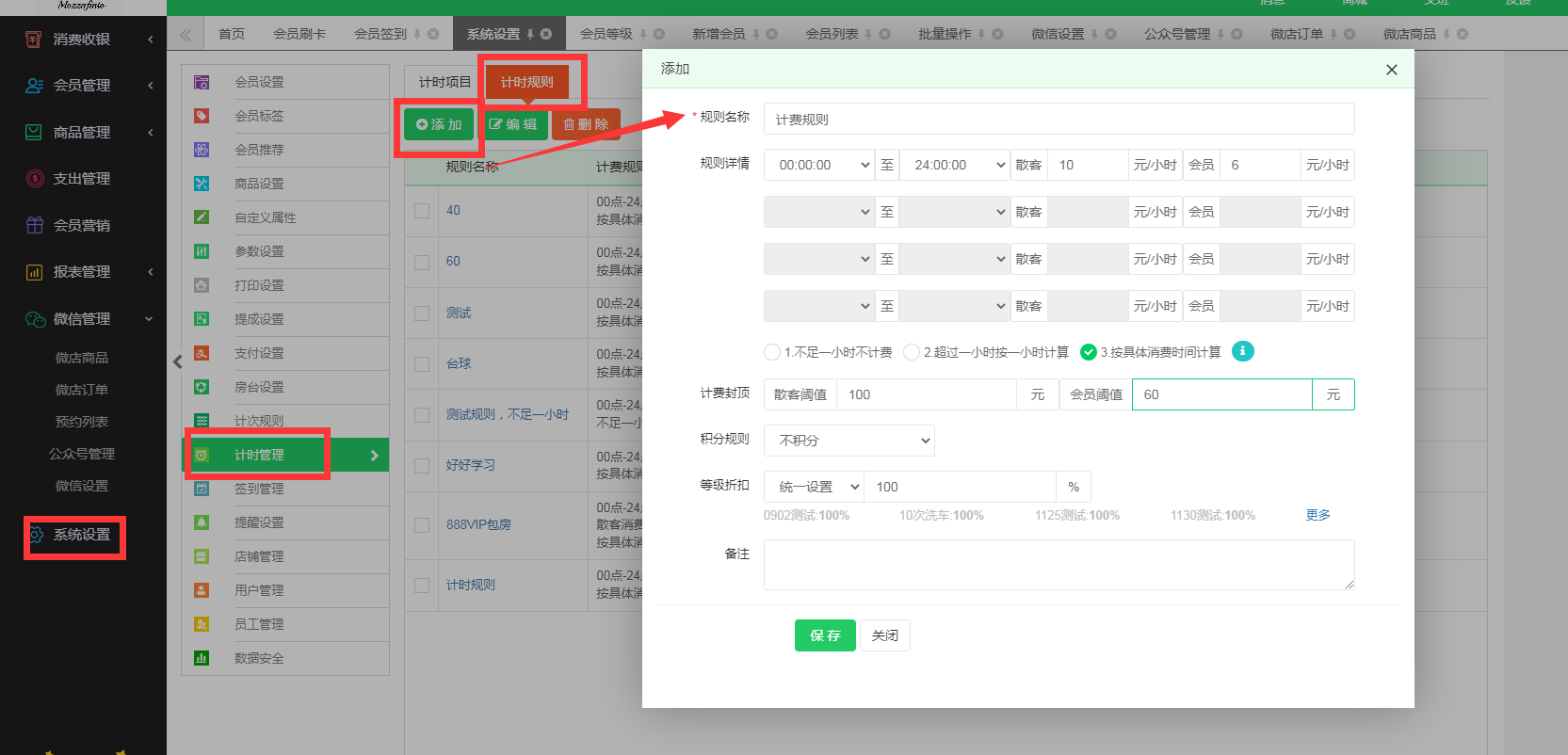Image resolution: width=1568 pixels, height=755 pixels.
Task: Switch to the 计时项目 tab
Action: [x=445, y=82]
